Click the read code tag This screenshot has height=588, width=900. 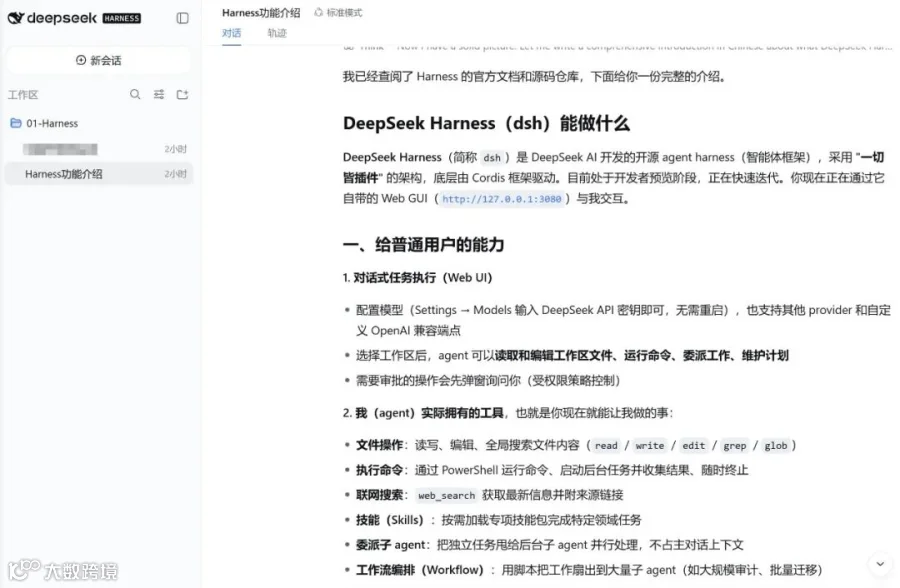(606, 446)
